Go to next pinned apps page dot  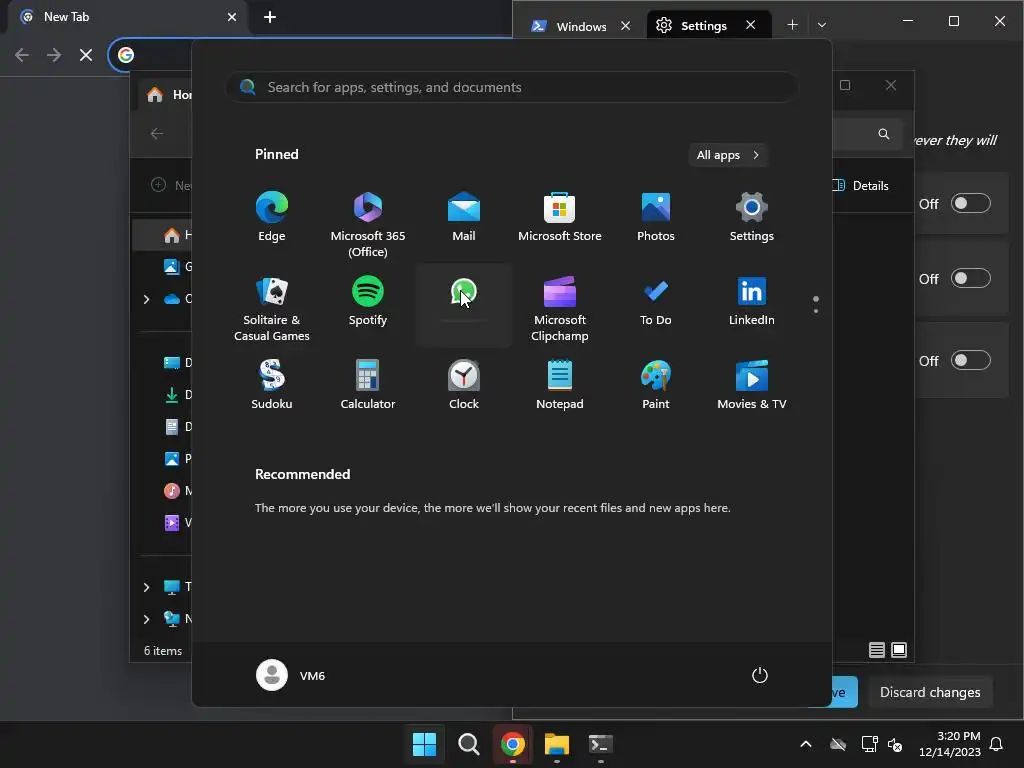tap(816, 311)
